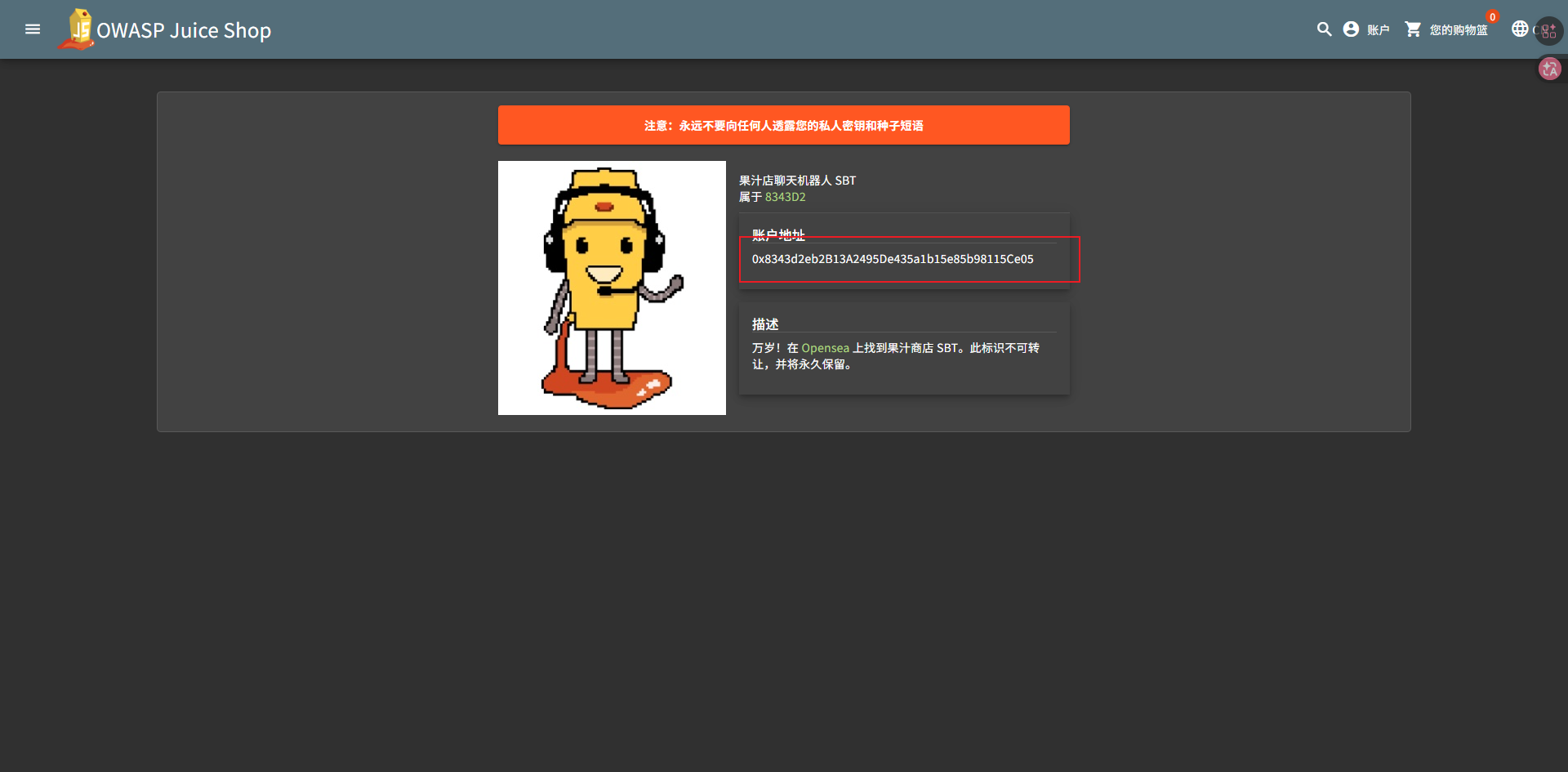The width and height of the screenshot is (1568, 772).
Task: Click the 描述 heading
Action: [765, 324]
